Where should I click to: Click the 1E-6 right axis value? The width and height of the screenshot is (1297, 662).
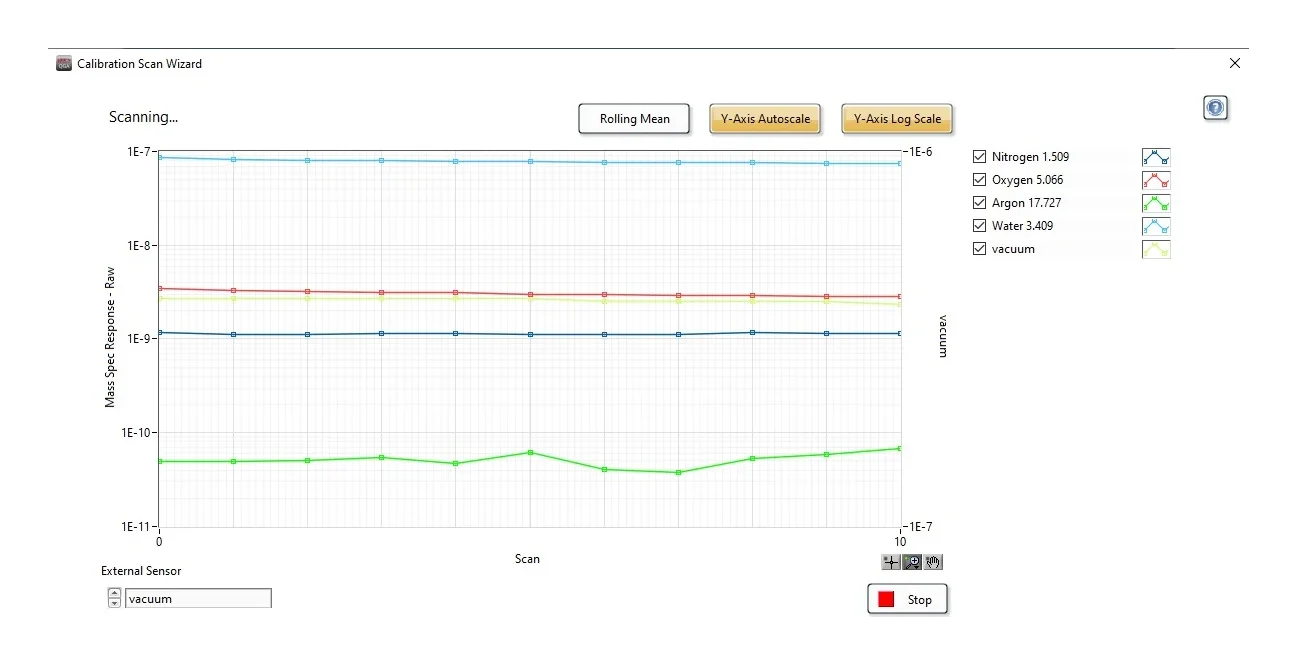921,152
